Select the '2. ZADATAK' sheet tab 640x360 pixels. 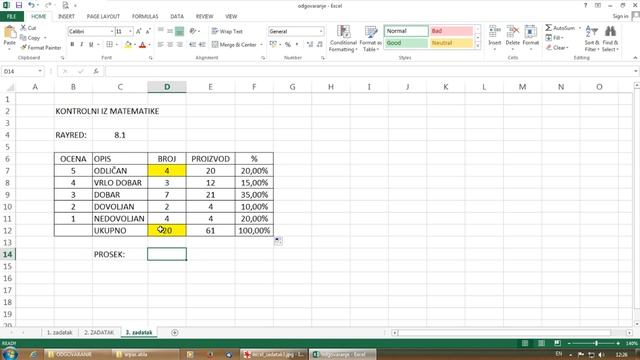pyautogui.click(x=99, y=333)
